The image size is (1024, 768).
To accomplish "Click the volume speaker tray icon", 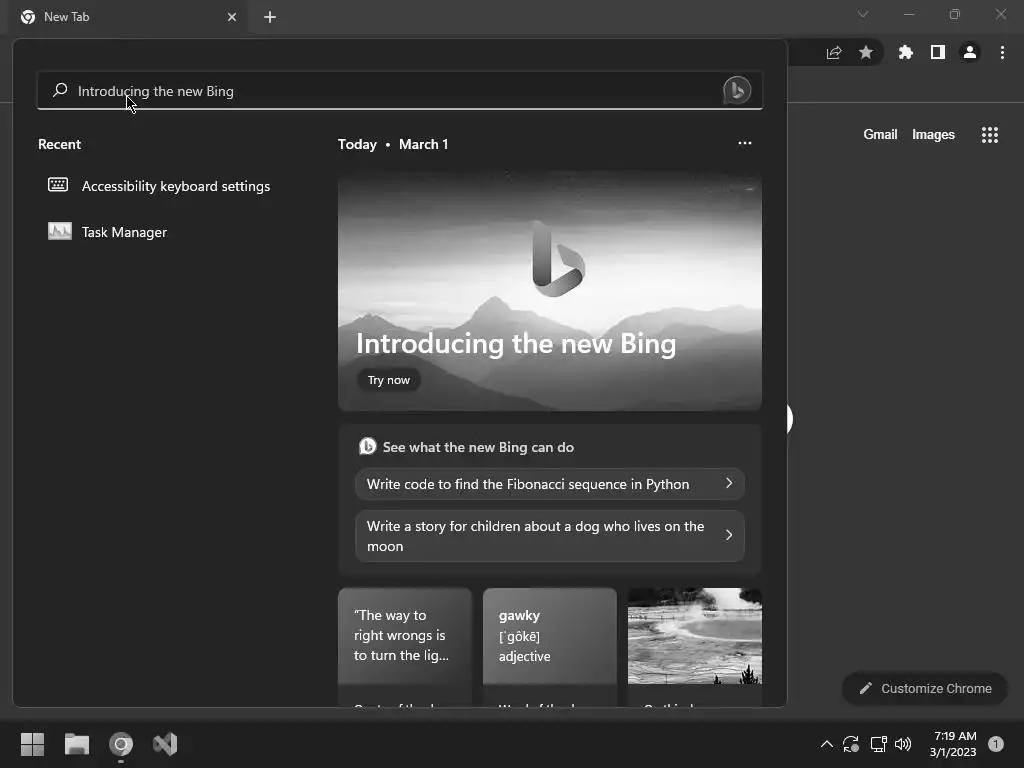I will click(x=903, y=744).
